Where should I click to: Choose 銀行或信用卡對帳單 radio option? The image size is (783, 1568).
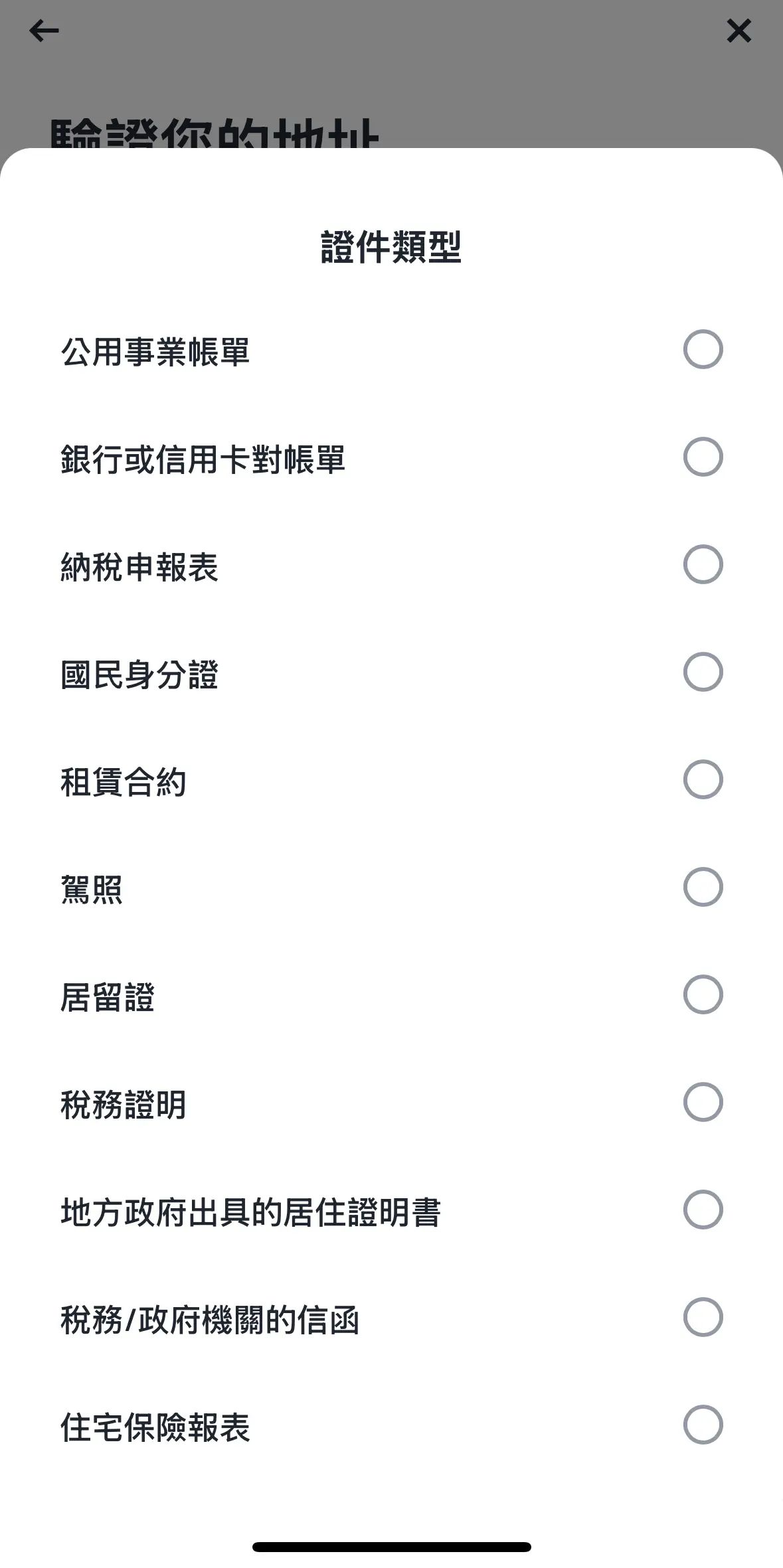pos(703,457)
